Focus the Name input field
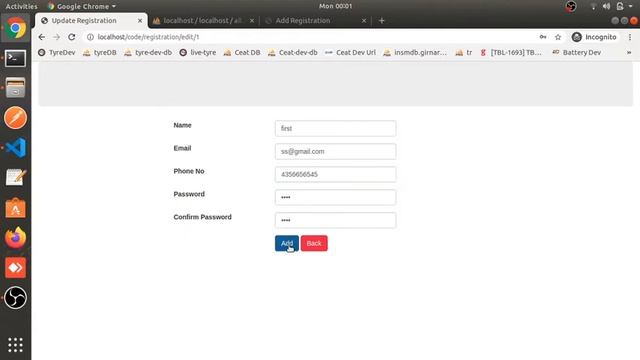Viewport: 640px width, 360px height. (335, 129)
